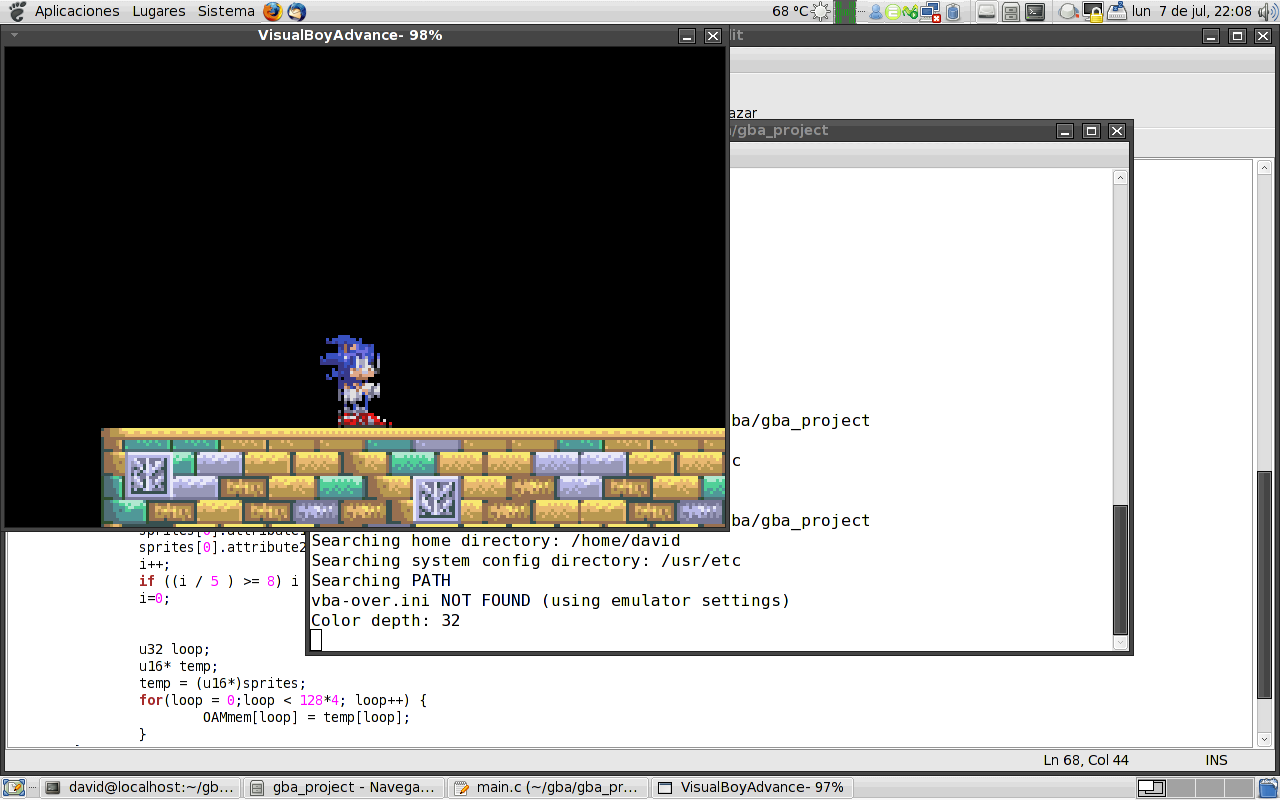
Task: Click the terminal scrollbar thumb
Action: coord(1120,569)
